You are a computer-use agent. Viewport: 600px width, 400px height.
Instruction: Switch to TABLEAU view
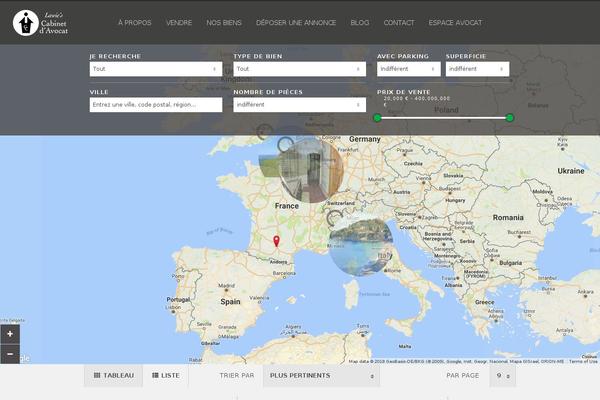pyautogui.click(x=114, y=376)
